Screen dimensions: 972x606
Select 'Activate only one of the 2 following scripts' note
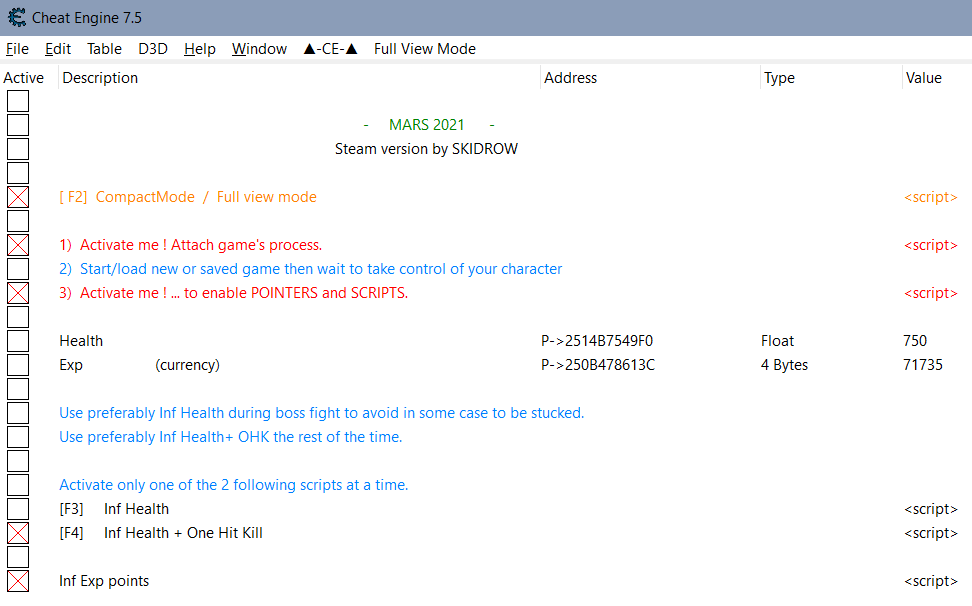pos(234,485)
